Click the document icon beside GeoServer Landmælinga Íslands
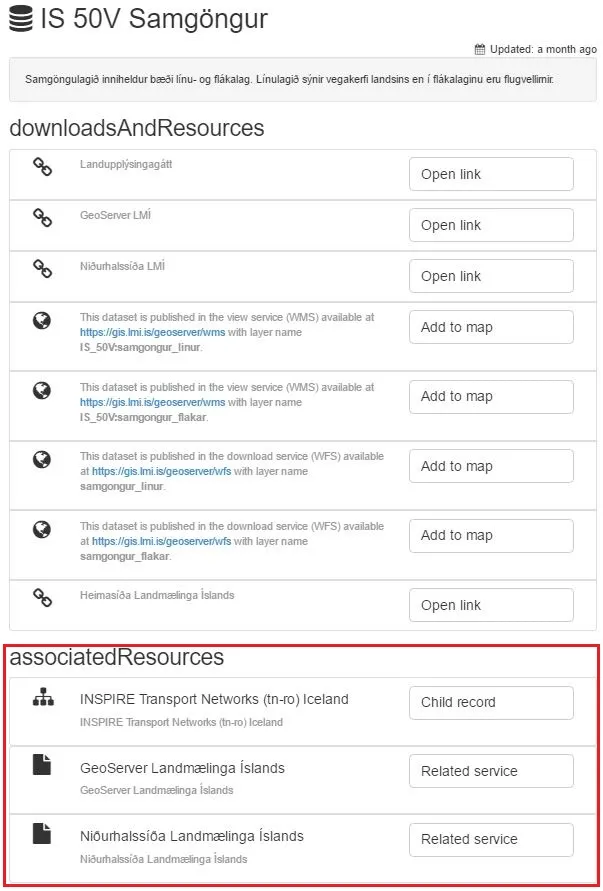This screenshot has height=891, width=603. 42,765
